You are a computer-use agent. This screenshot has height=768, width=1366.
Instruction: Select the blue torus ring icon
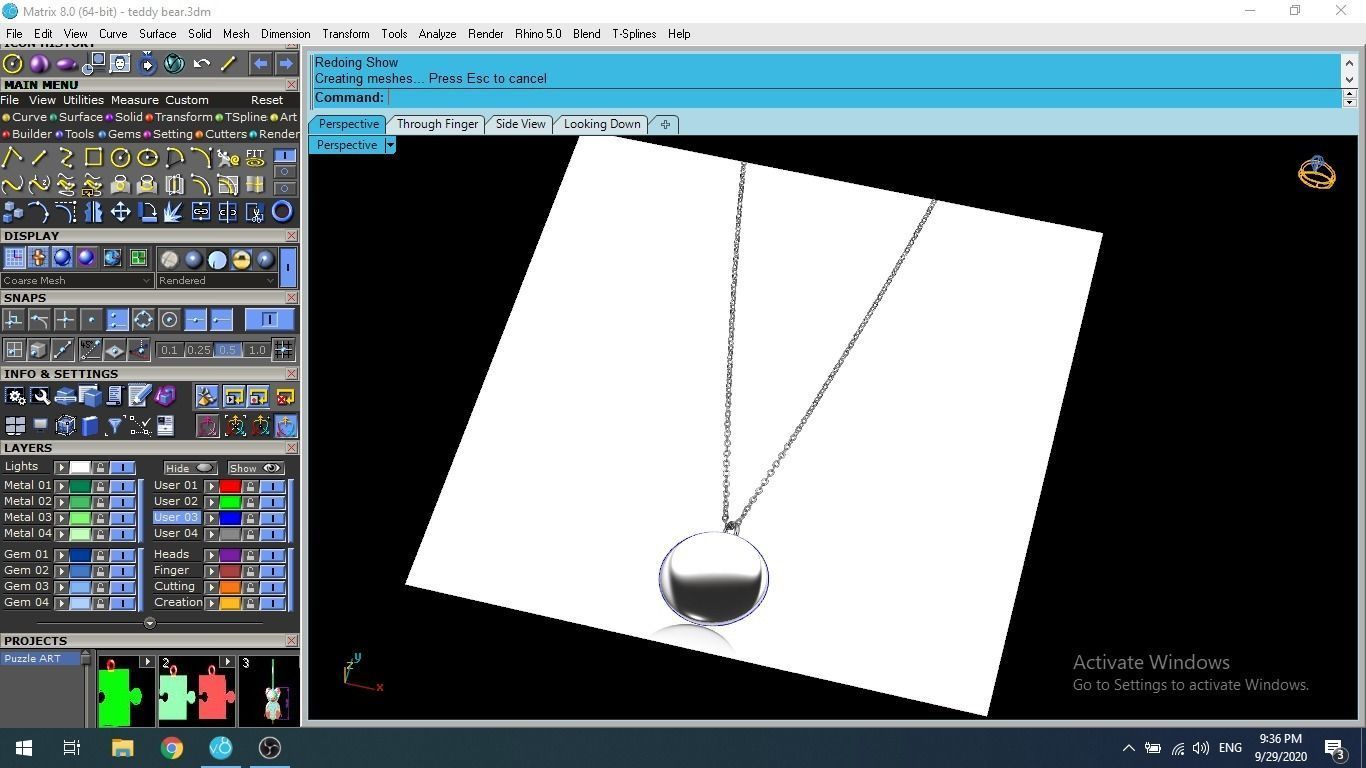coord(282,211)
